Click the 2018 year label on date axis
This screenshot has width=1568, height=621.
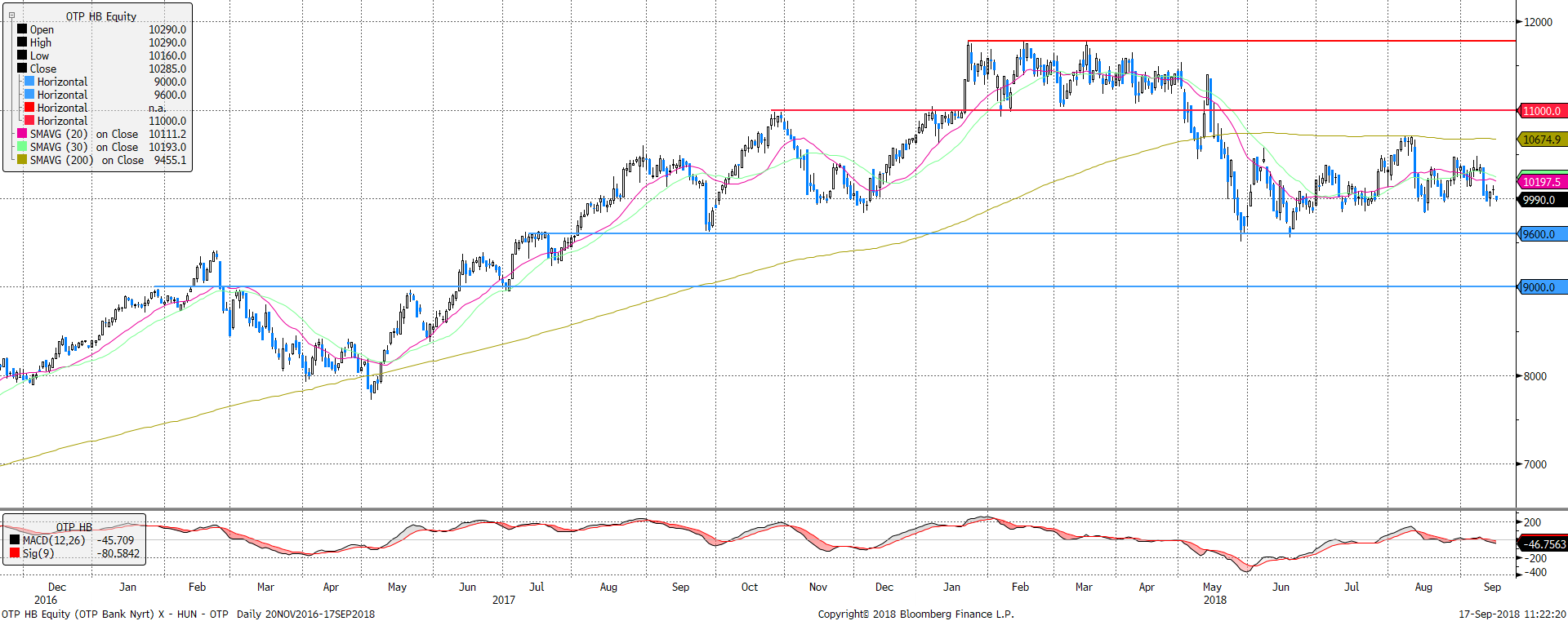(x=1215, y=600)
